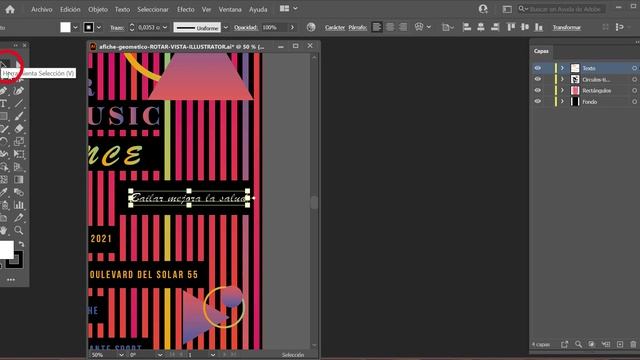Align text left in control bar
This screenshot has height=360, width=640.
377,27
